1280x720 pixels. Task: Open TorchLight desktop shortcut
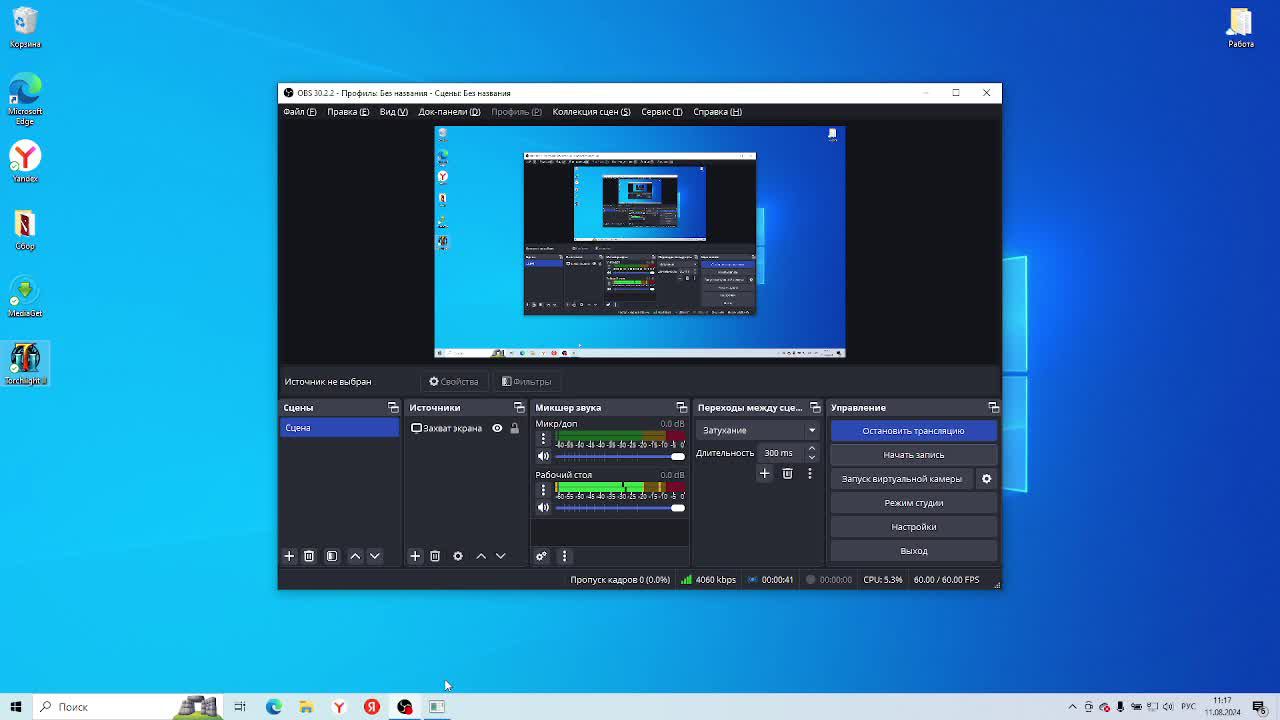(x=25, y=364)
